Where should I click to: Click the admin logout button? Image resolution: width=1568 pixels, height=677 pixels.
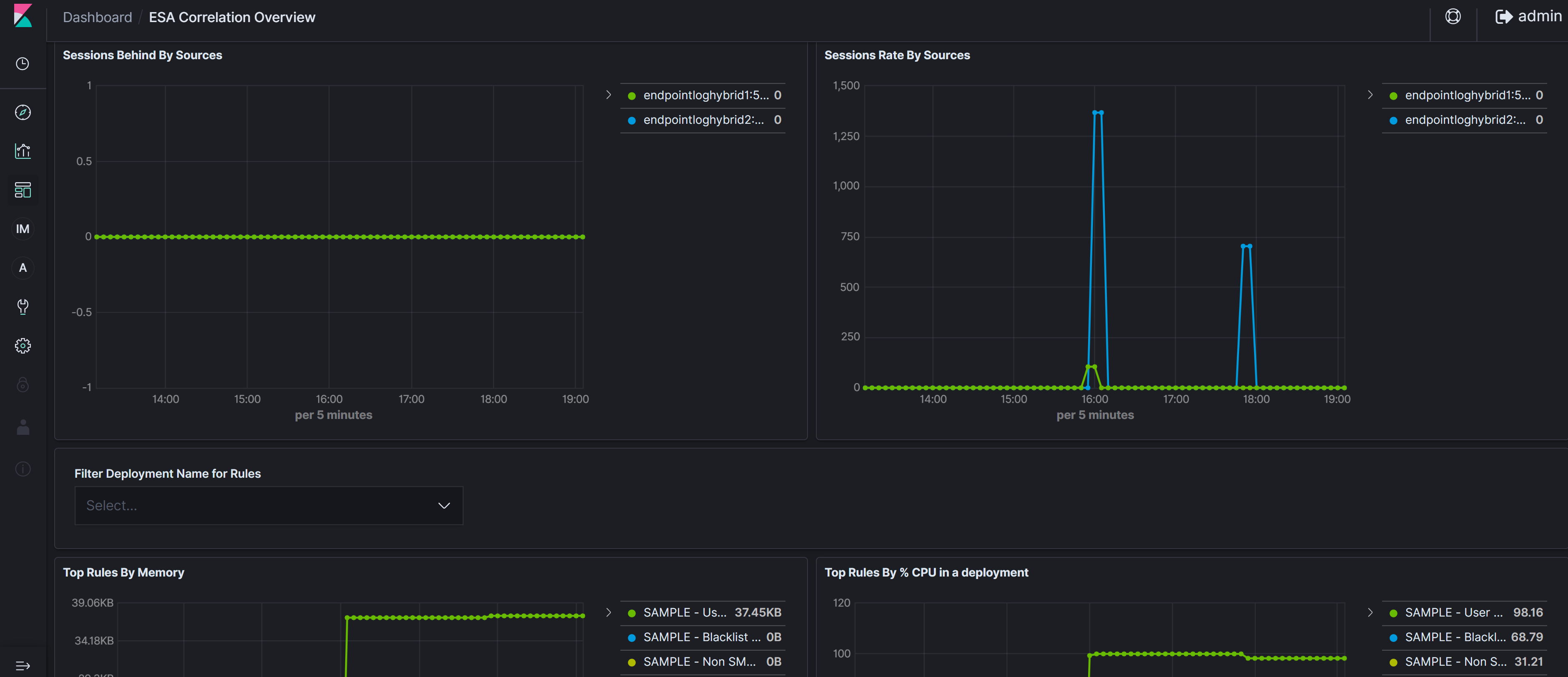[1528, 16]
